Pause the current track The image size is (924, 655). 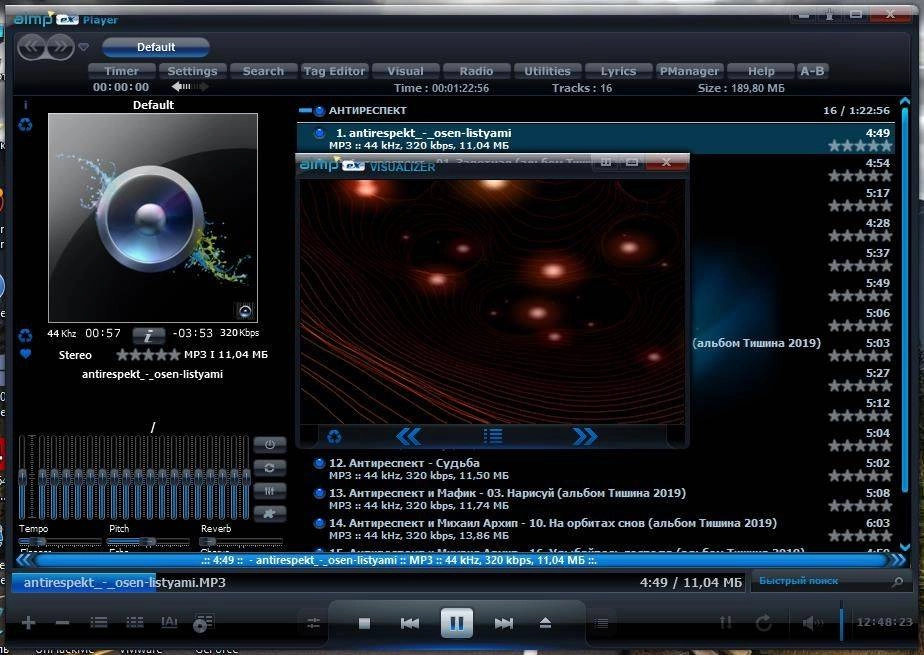tap(457, 623)
